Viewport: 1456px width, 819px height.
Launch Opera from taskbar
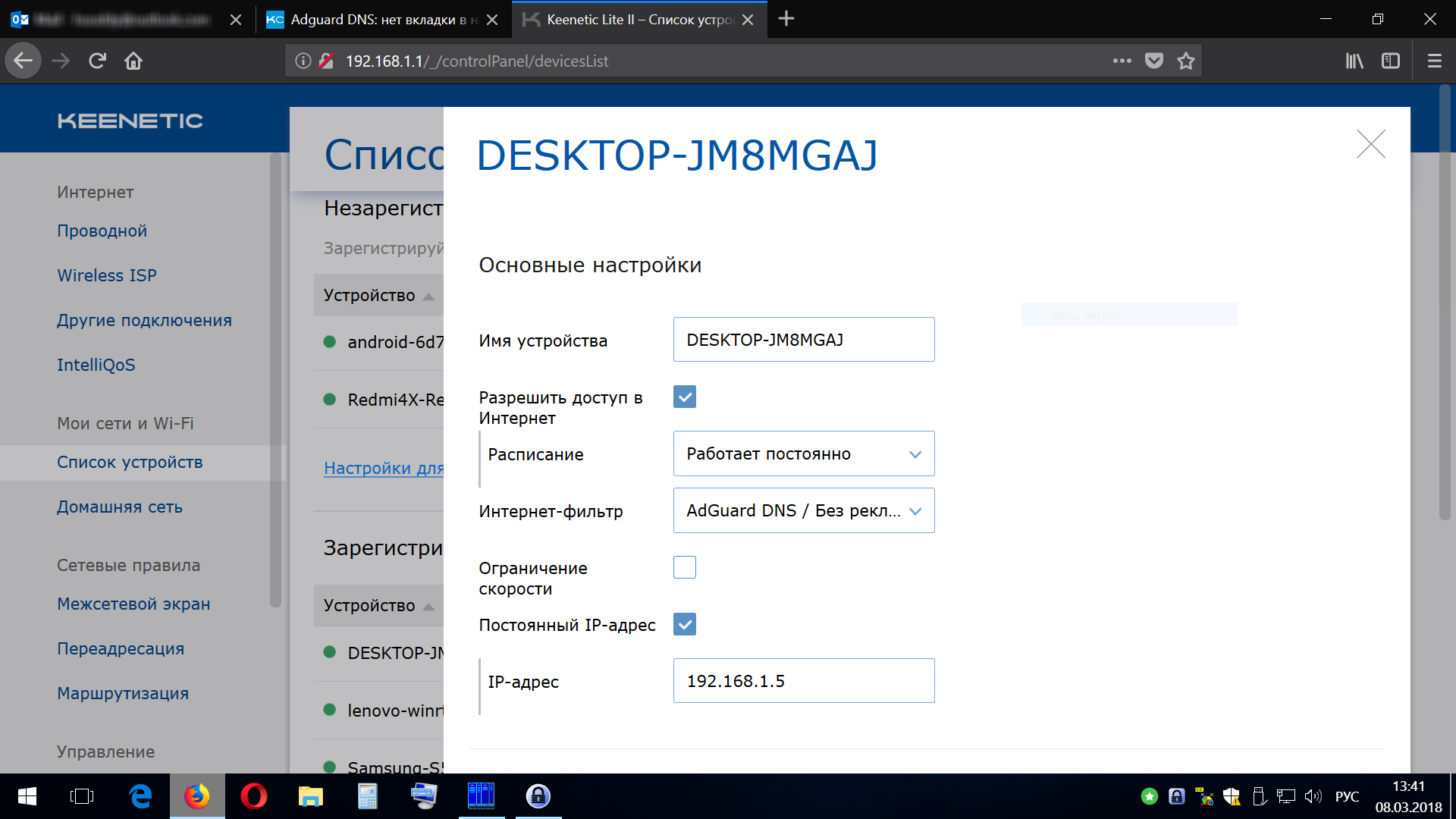(x=254, y=796)
